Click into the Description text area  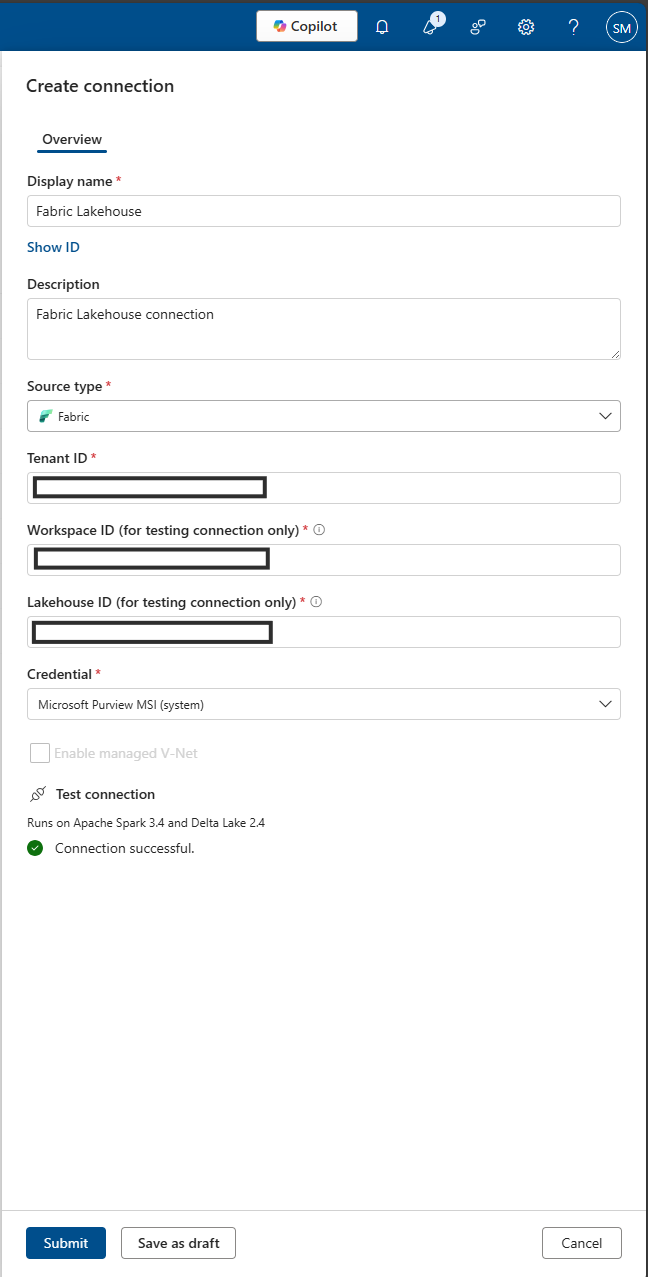point(323,328)
